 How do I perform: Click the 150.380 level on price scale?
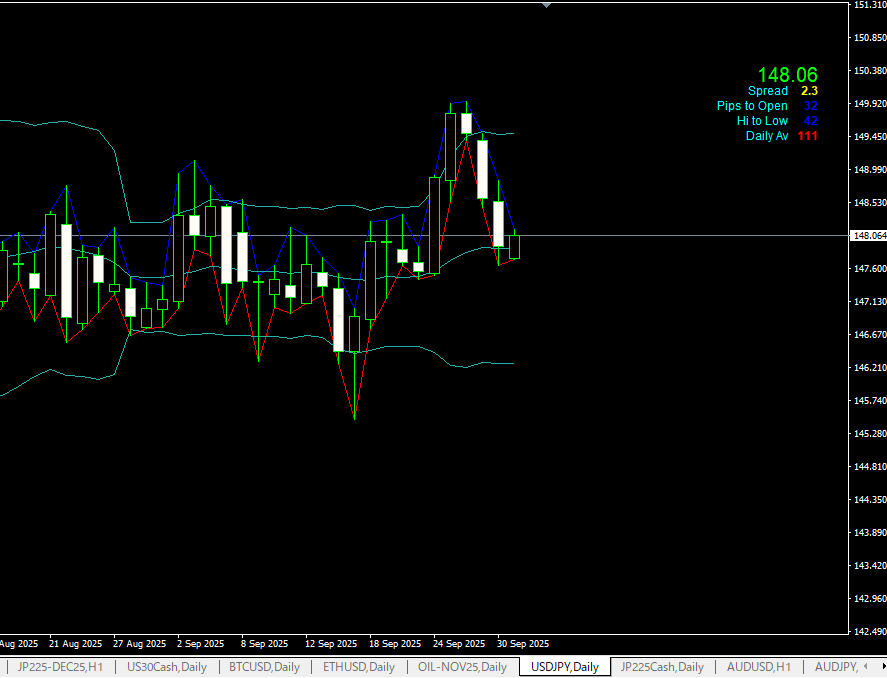click(866, 71)
